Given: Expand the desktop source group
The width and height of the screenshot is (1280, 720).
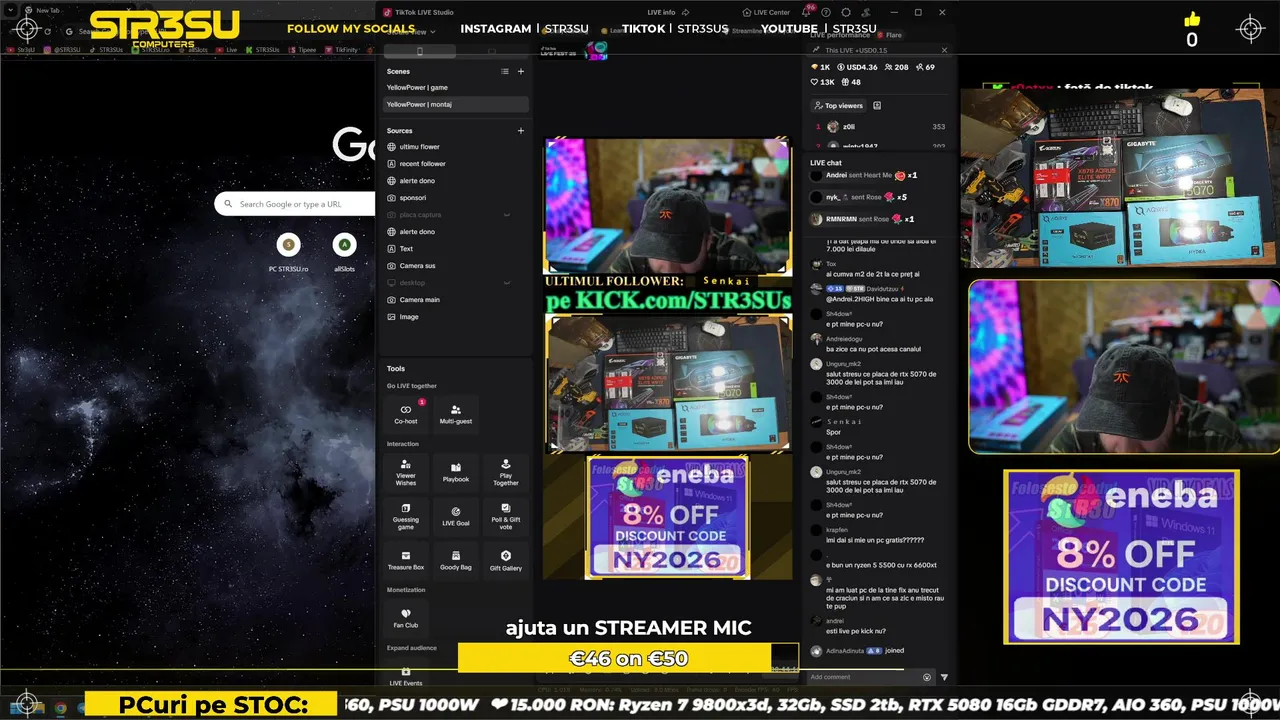Looking at the screenshot, I should (x=507, y=283).
